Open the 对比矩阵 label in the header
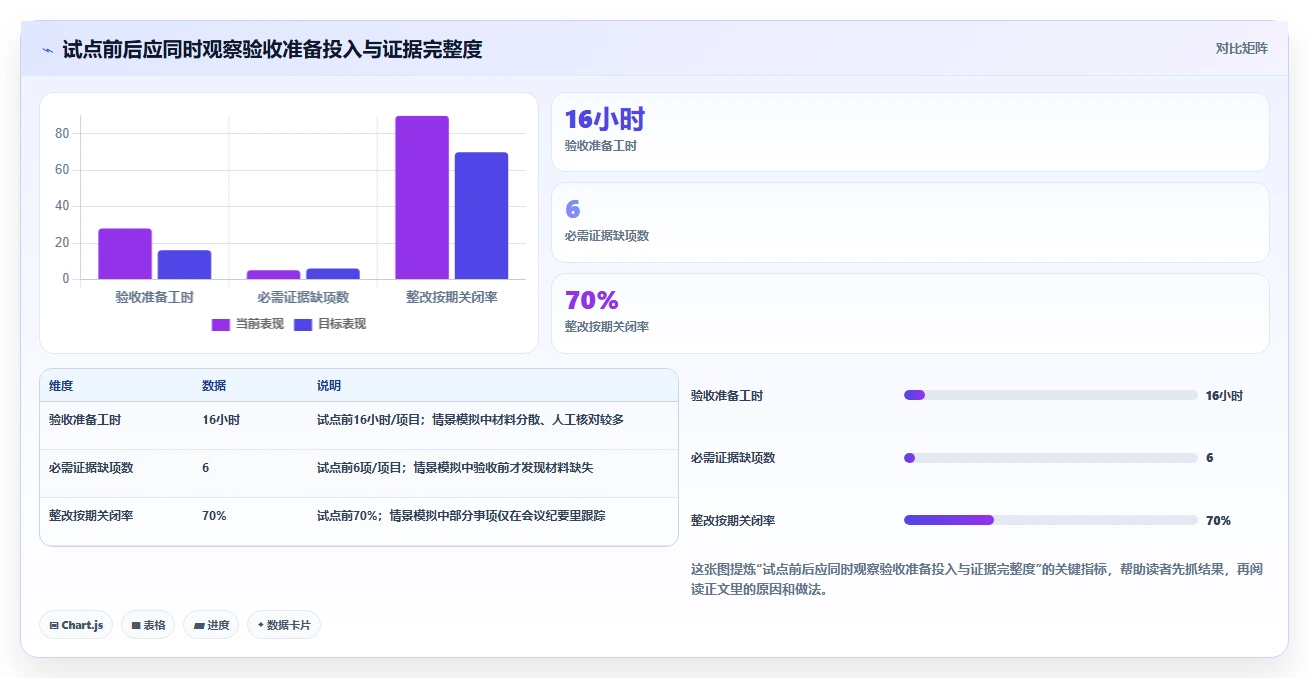The image size is (1309, 678). click(1241, 48)
